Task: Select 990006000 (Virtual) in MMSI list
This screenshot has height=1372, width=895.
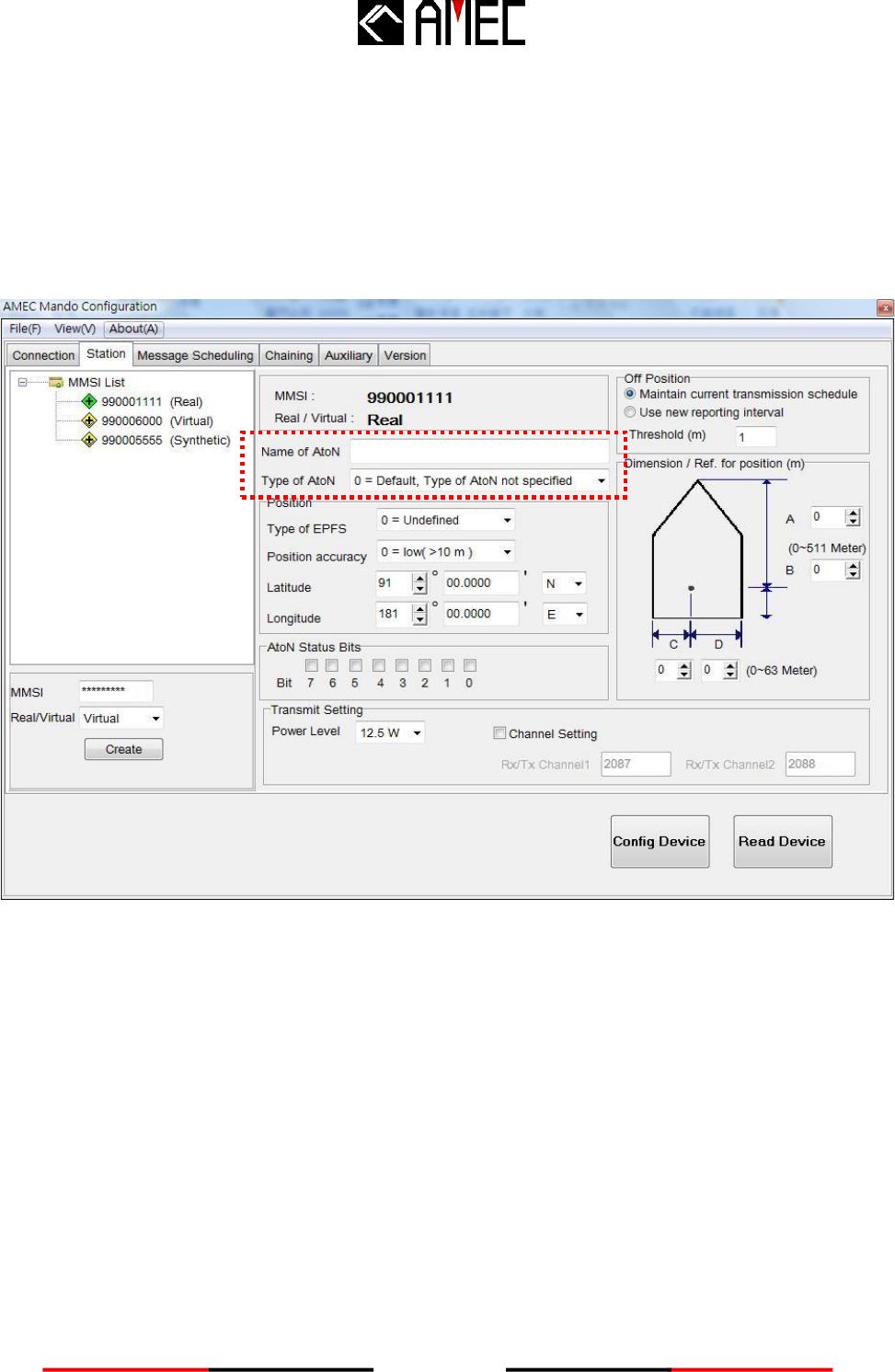Action: [x=157, y=421]
